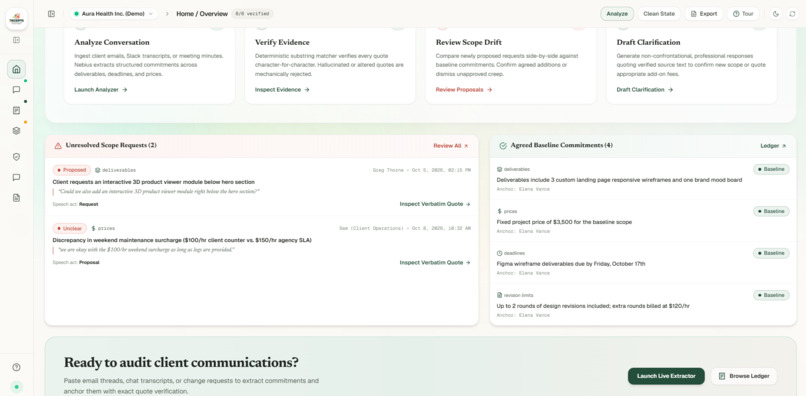
Task: Click 'Speech act: Request' label
Action: [75, 204]
